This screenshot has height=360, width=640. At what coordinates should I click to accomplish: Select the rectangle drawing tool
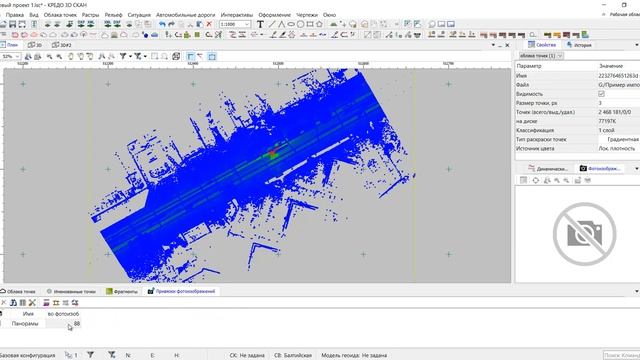pyautogui.click(x=310, y=24)
